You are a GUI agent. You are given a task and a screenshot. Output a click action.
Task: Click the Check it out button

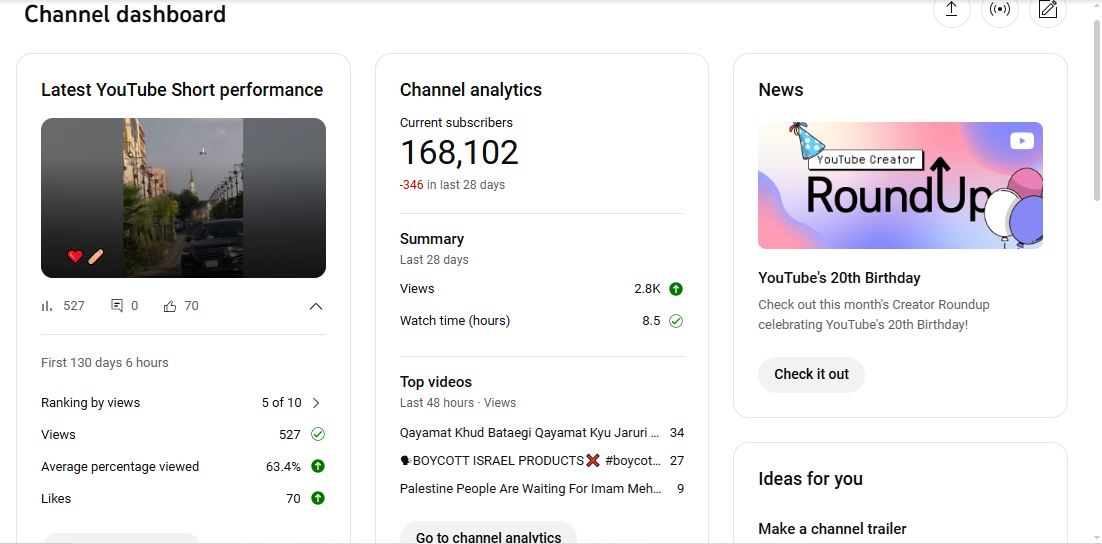tap(811, 374)
